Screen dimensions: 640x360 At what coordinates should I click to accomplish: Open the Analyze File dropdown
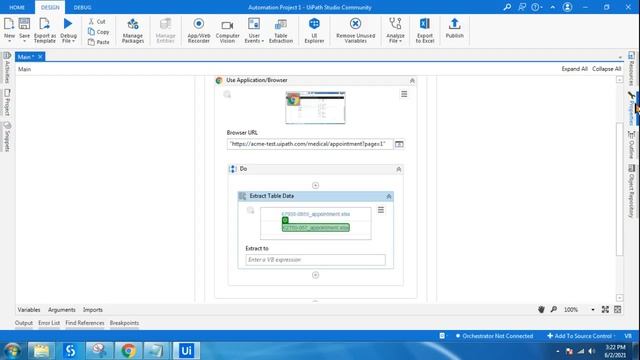395,30
